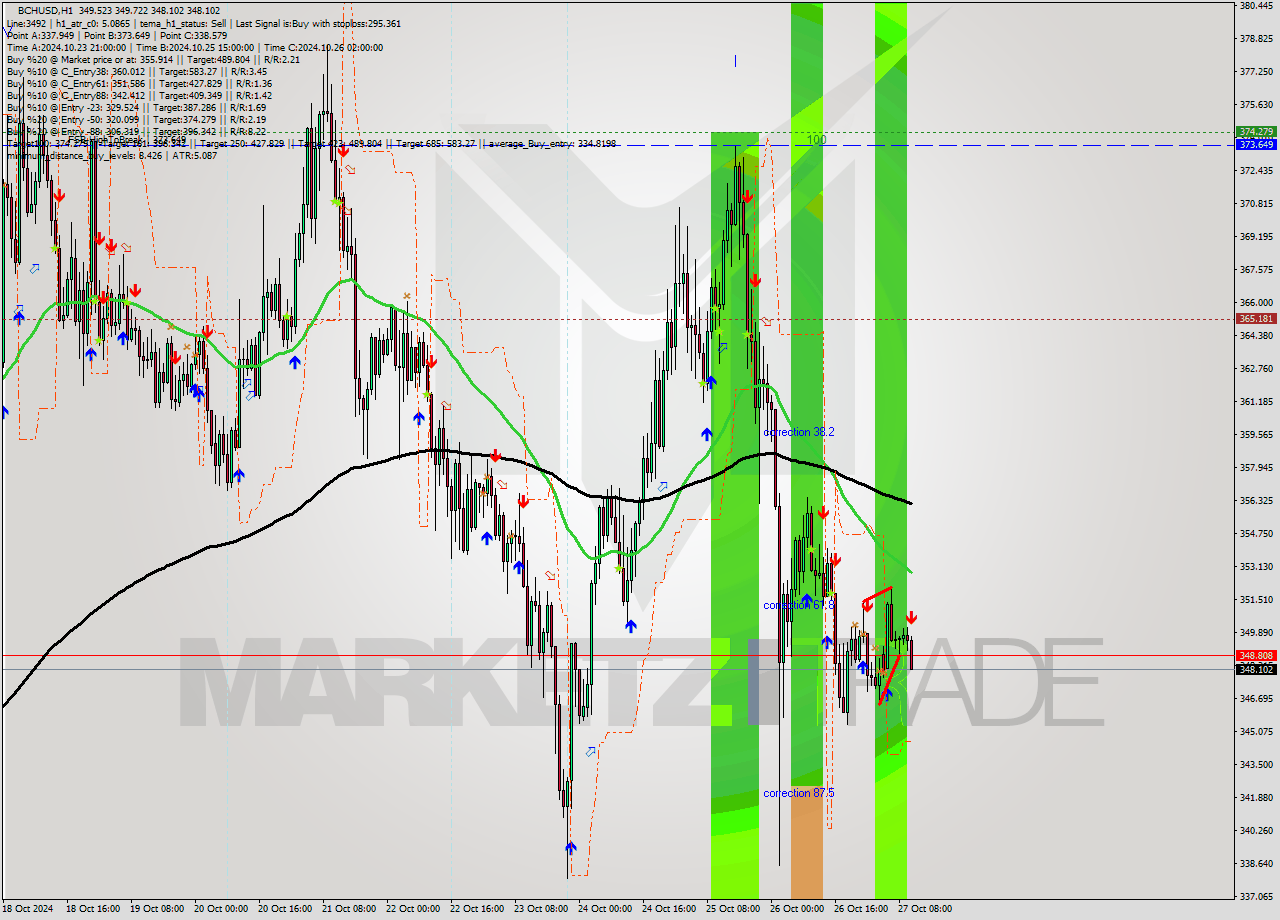The width and height of the screenshot is (1280, 920).
Task: Click the '22 Oct 00:00' time label
Action: [x=413, y=909]
